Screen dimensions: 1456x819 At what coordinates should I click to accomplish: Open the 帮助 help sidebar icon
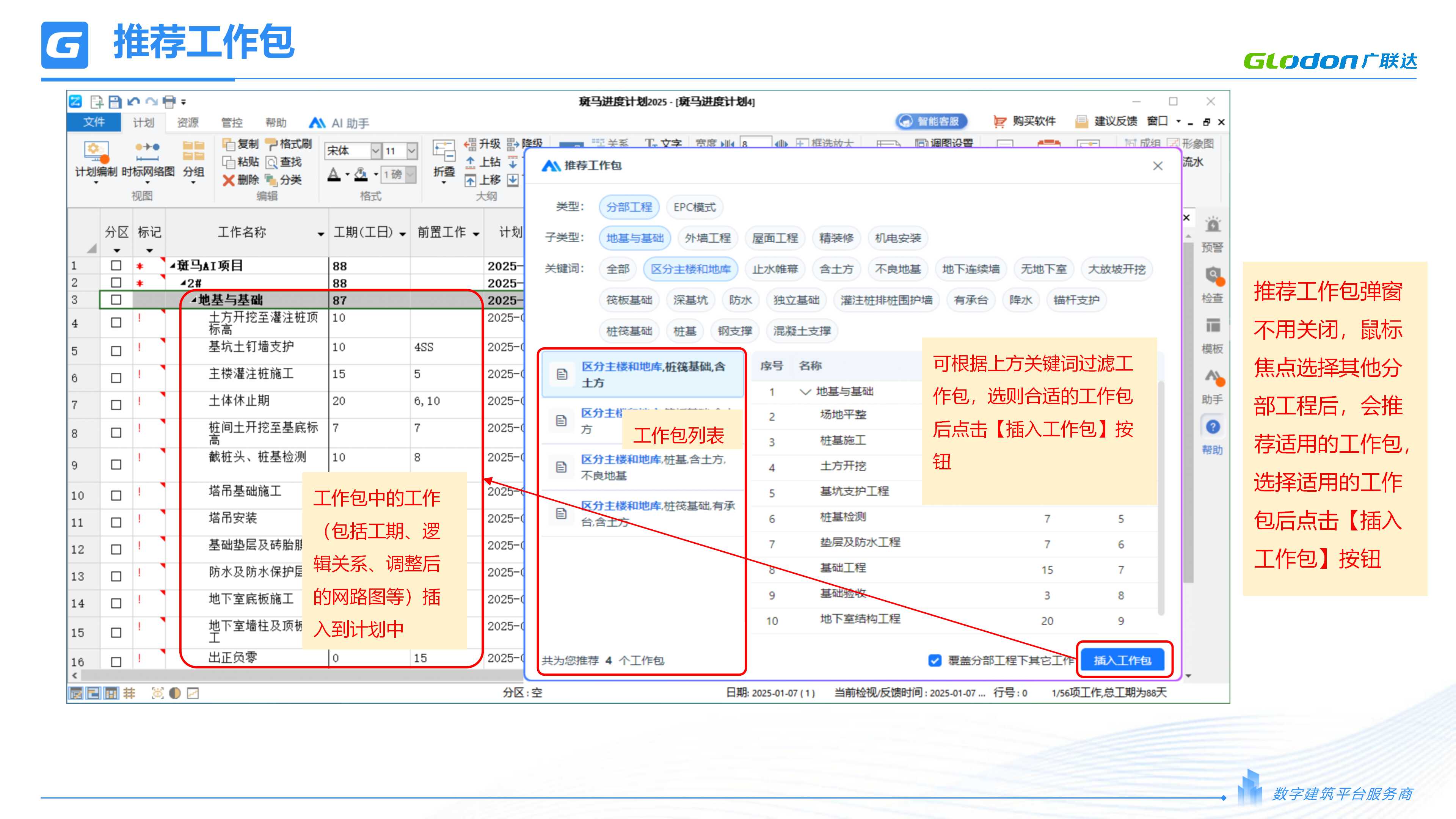(x=1213, y=427)
